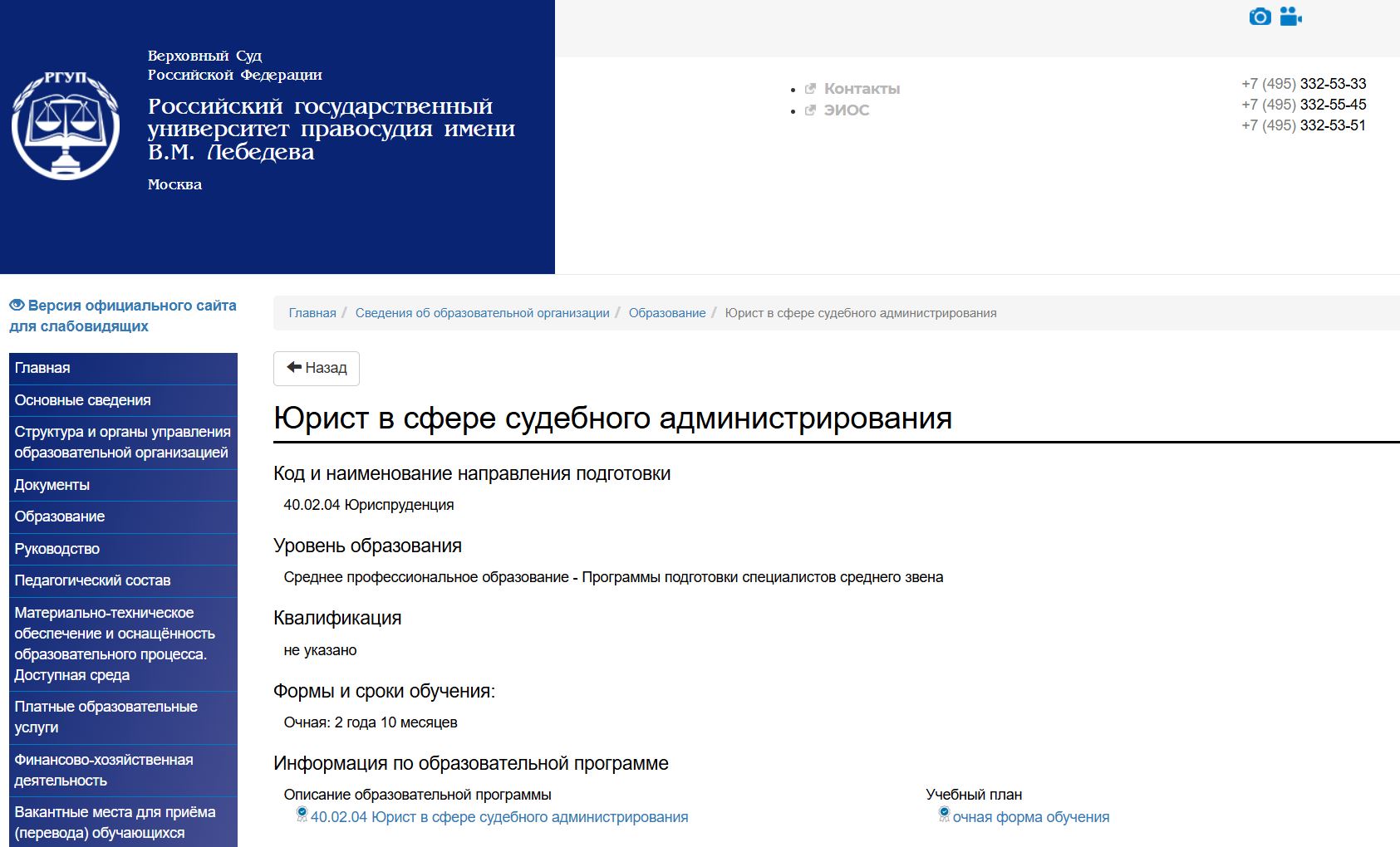Click the Информация по образовательной программе heading

point(471,763)
